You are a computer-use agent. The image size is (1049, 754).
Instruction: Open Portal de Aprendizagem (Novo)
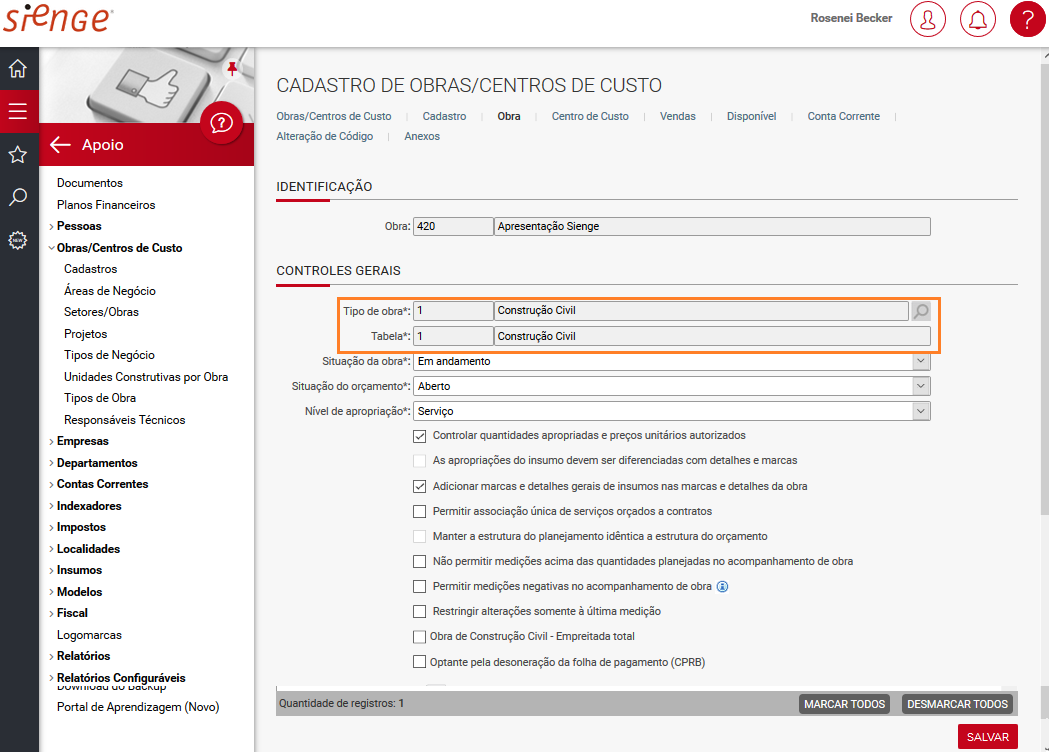tap(138, 707)
